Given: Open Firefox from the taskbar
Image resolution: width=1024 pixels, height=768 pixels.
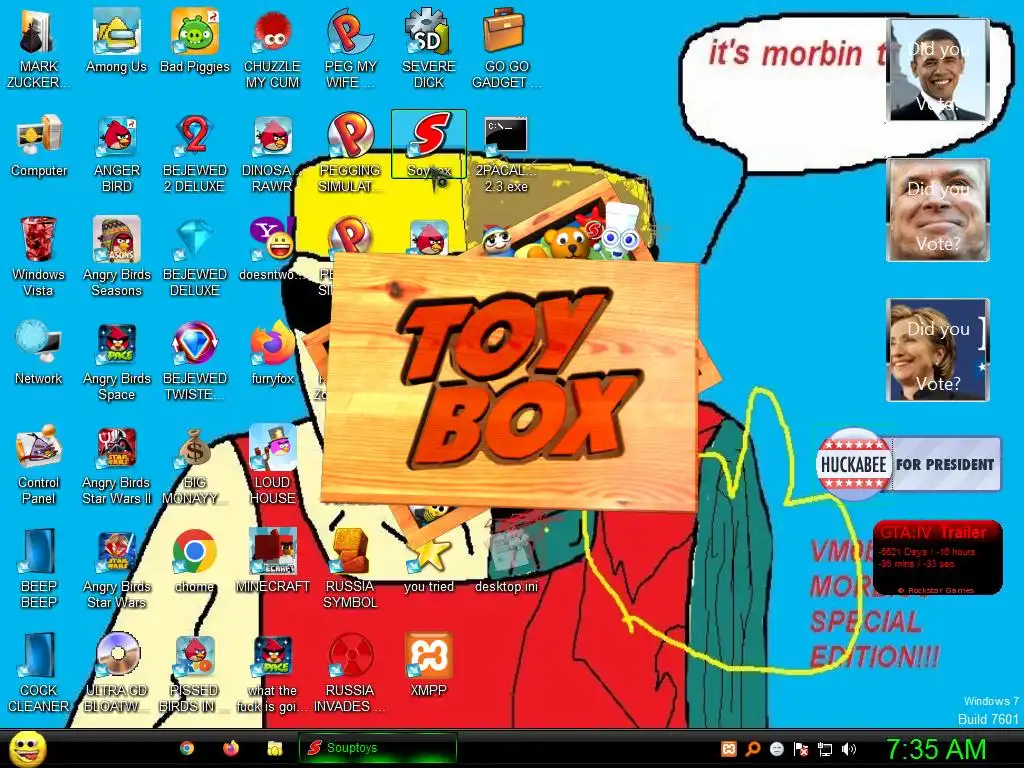Looking at the screenshot, I should coord(231,748).
